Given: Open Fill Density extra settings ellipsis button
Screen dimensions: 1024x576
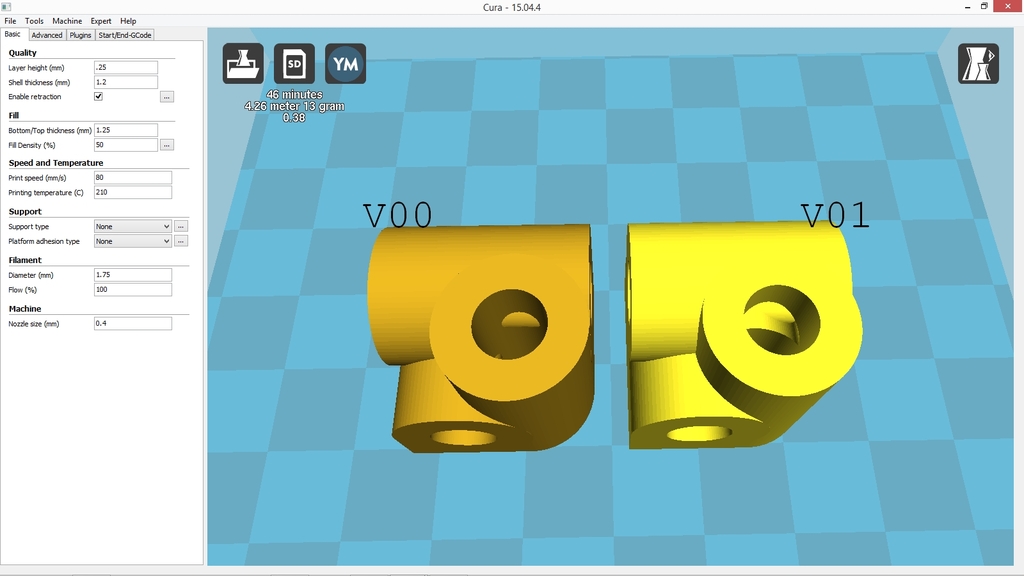Looking at the screenshot, I should (x=167, y=145).
